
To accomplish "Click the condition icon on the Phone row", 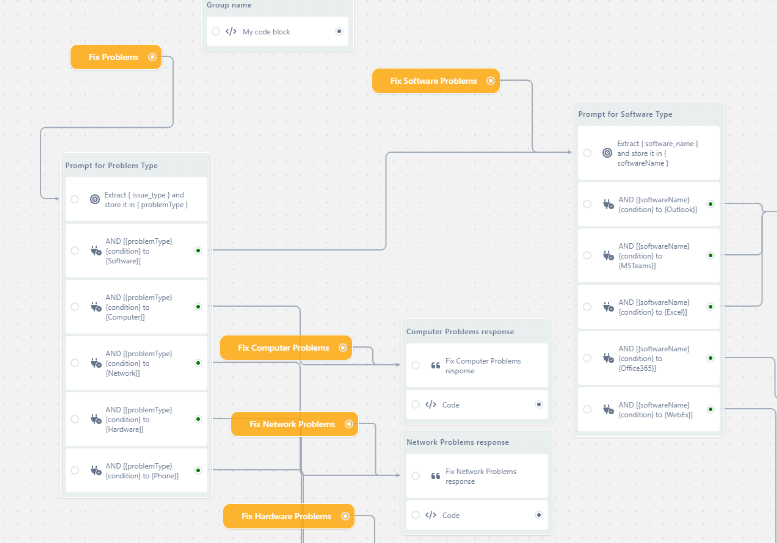I will click(x=95, y=470).
